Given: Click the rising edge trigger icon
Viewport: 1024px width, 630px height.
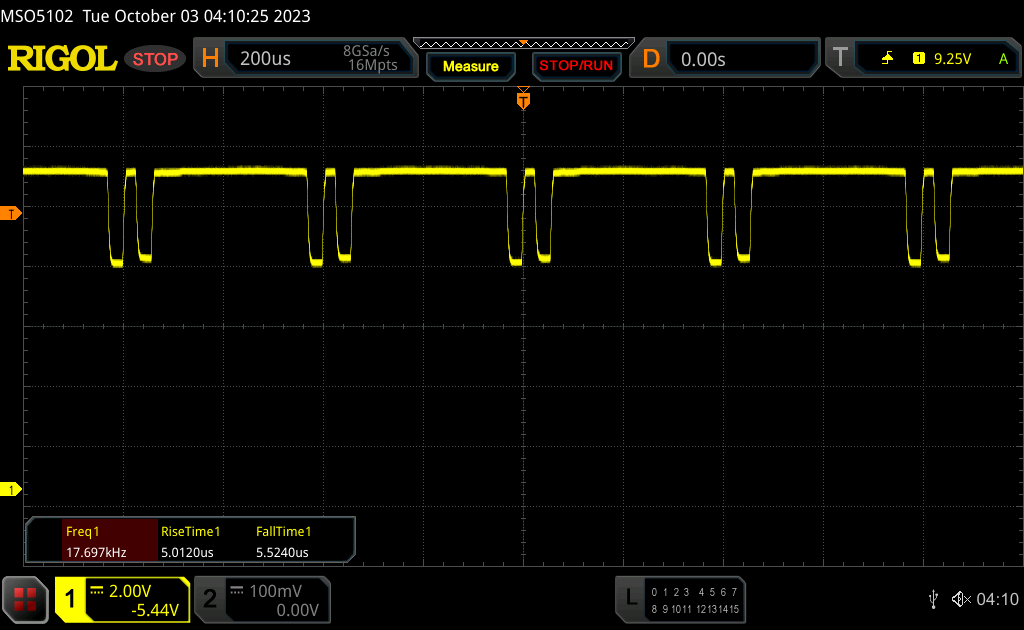Looking at the screenshot, I should 888,59.
